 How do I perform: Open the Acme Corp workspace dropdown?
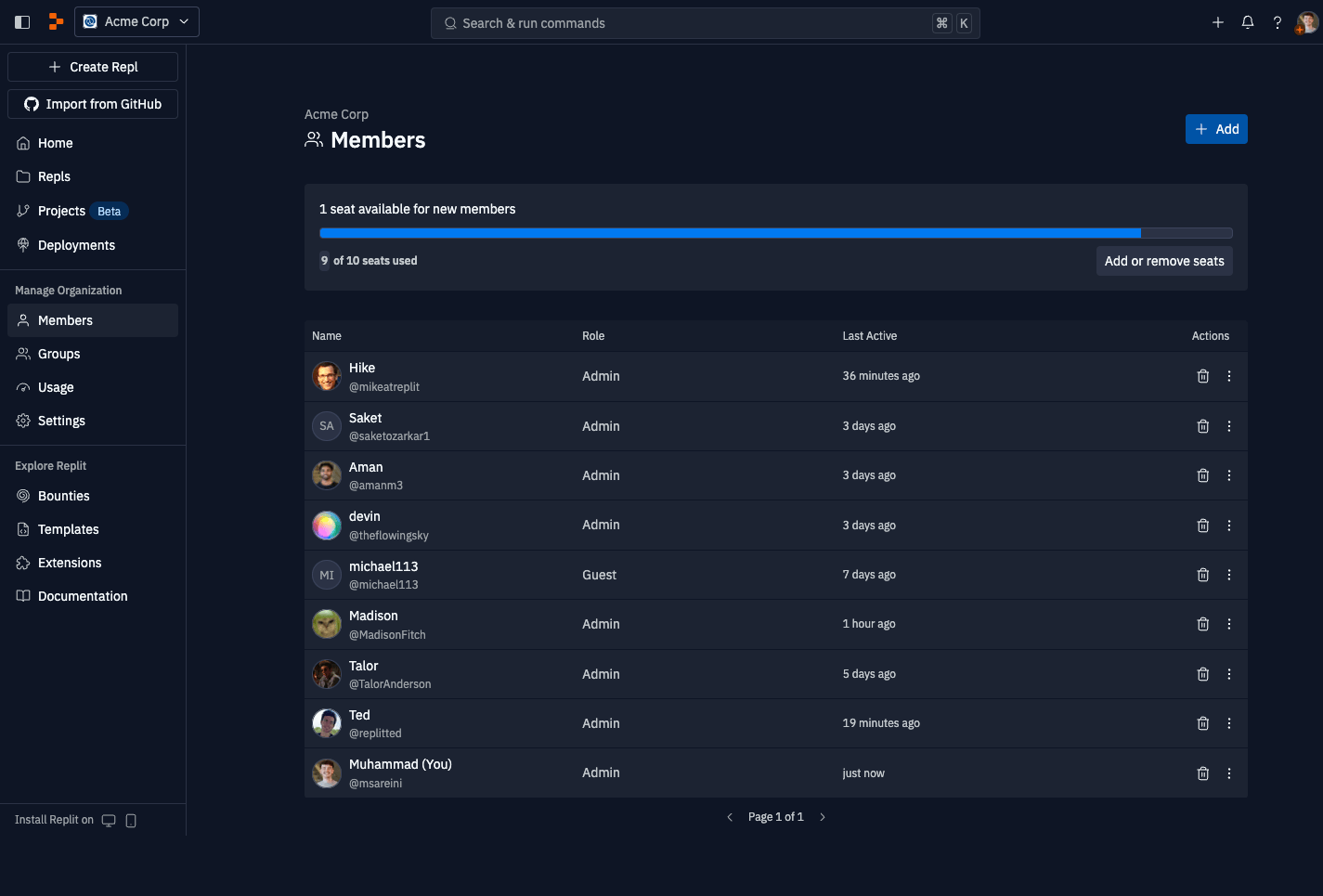point(136,21)
